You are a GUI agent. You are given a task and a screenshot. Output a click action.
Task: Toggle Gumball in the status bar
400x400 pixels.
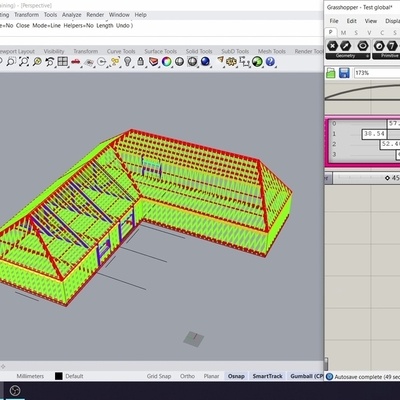tap(306, 376)
